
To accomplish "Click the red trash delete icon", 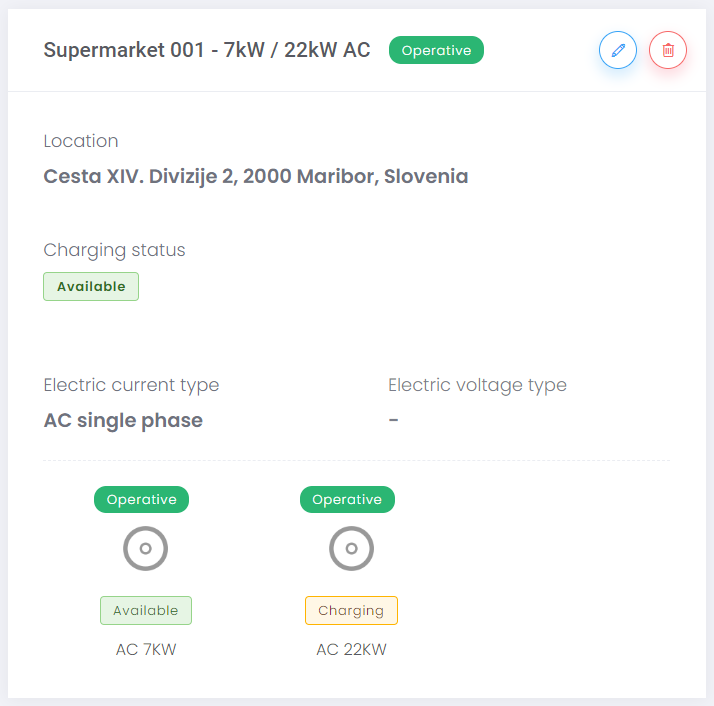I will [668, 50].
